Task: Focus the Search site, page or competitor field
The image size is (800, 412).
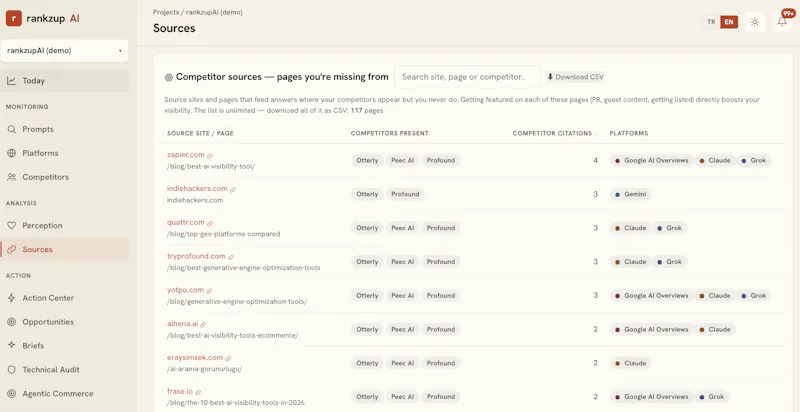Action: click(x=467, y=77)
